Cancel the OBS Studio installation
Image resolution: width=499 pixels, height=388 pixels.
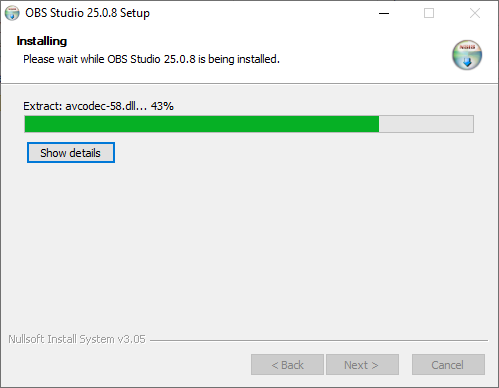click(448, 365)
